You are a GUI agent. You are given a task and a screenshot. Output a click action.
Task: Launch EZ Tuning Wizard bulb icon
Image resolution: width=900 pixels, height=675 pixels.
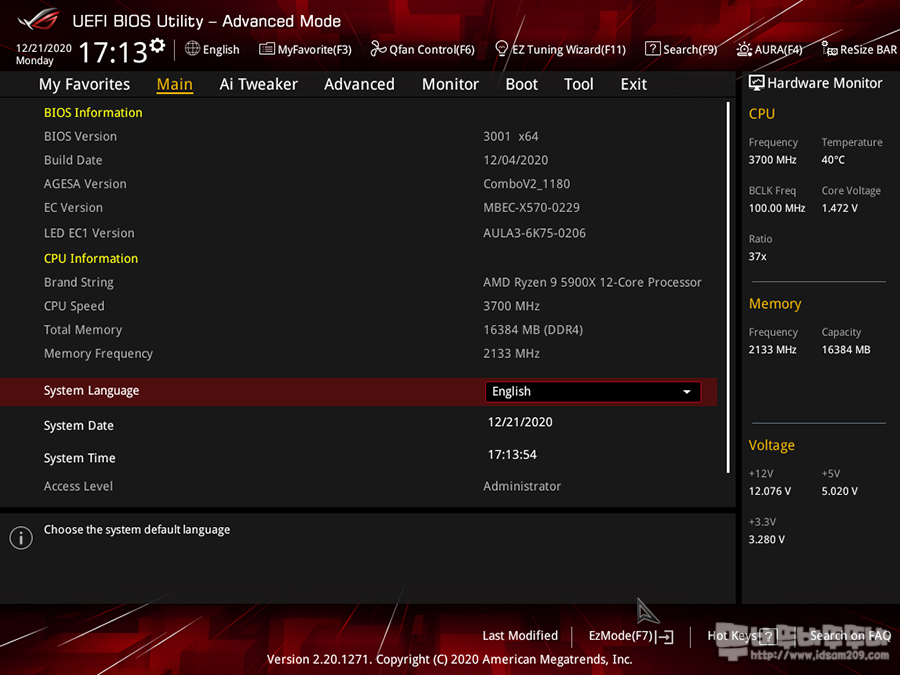click(x=502, y=49)
